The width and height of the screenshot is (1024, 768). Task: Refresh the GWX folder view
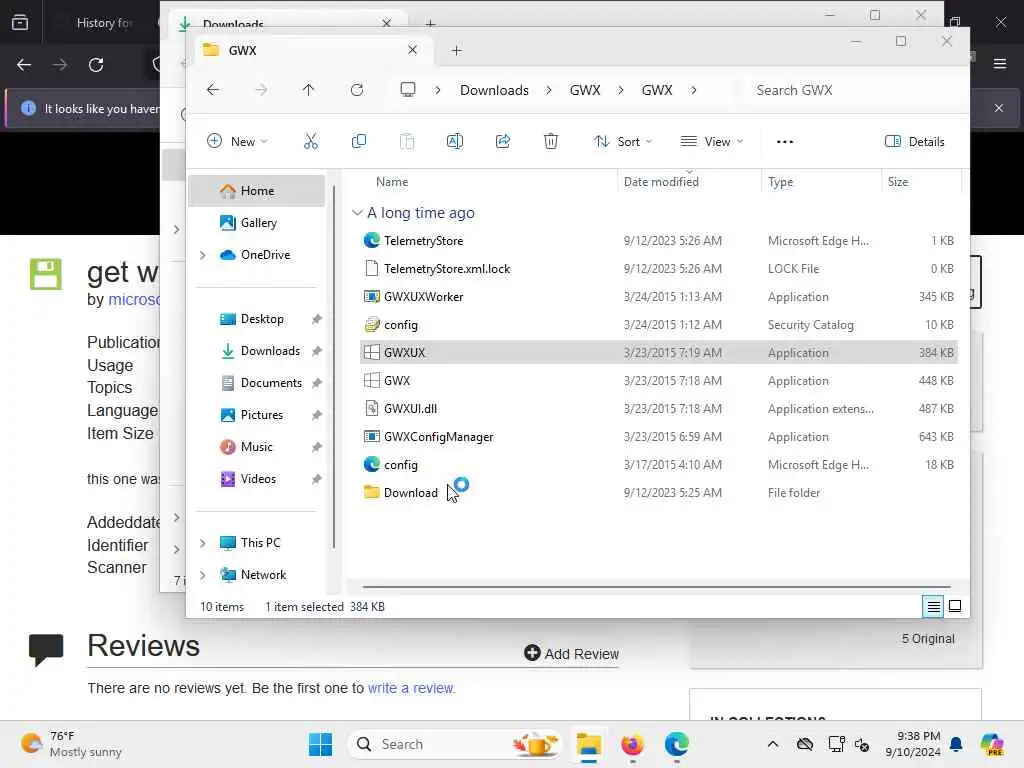(x=357, y=90)
